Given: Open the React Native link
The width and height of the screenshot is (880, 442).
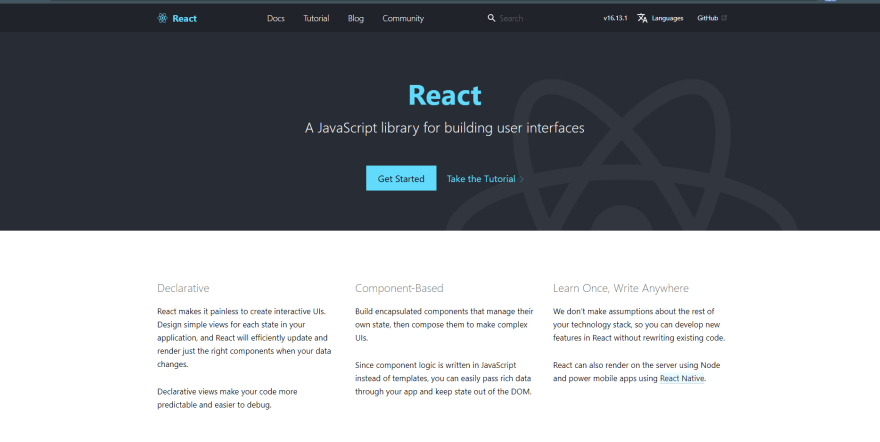Looking at the screenshot, I should 682,379.
